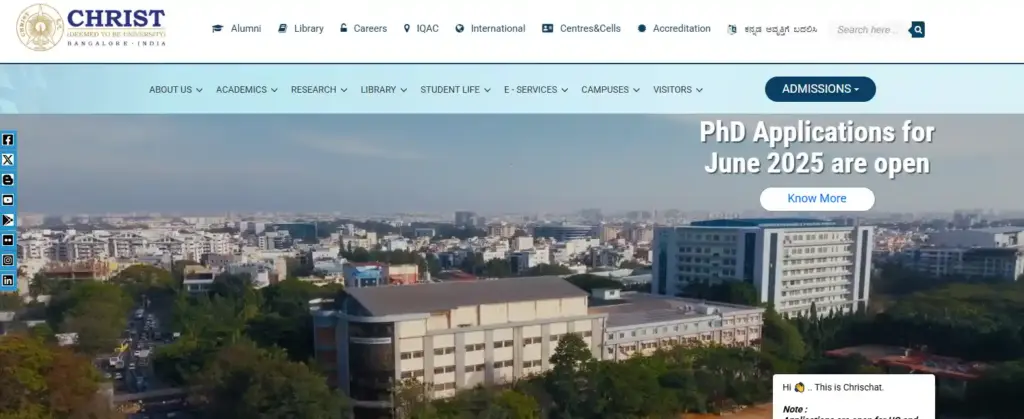Click the Christ University logo
The image size is (1024, 419).
click(91, 27)
